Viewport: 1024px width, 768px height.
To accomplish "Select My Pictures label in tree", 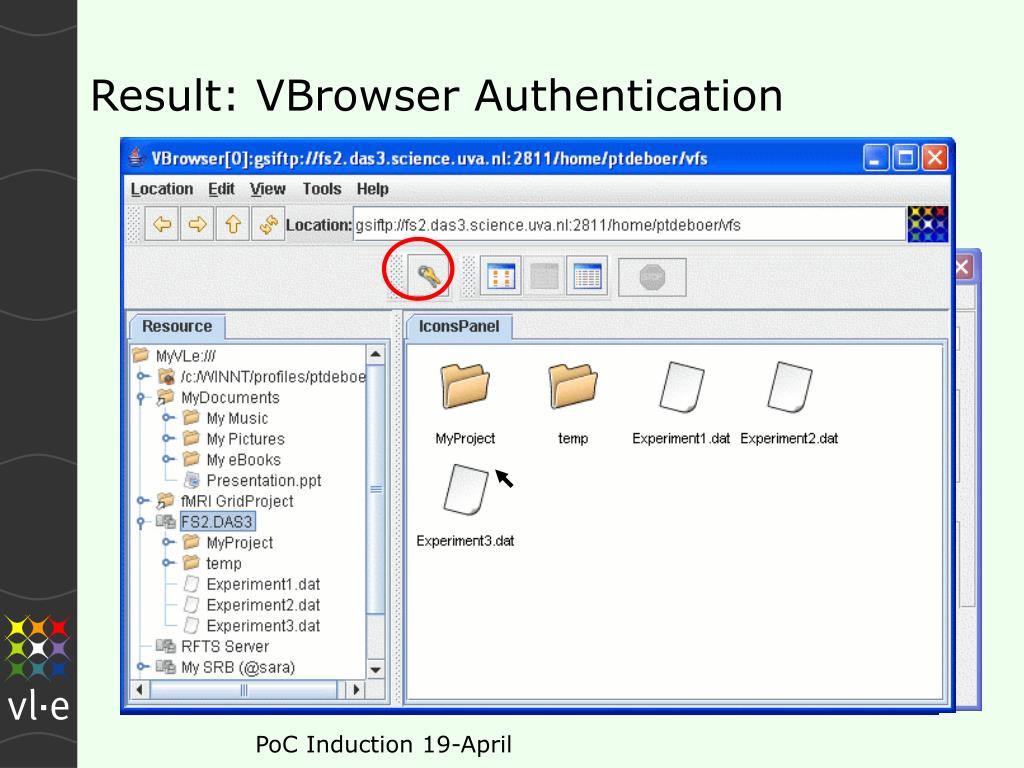I will click(x=246, y=439).
